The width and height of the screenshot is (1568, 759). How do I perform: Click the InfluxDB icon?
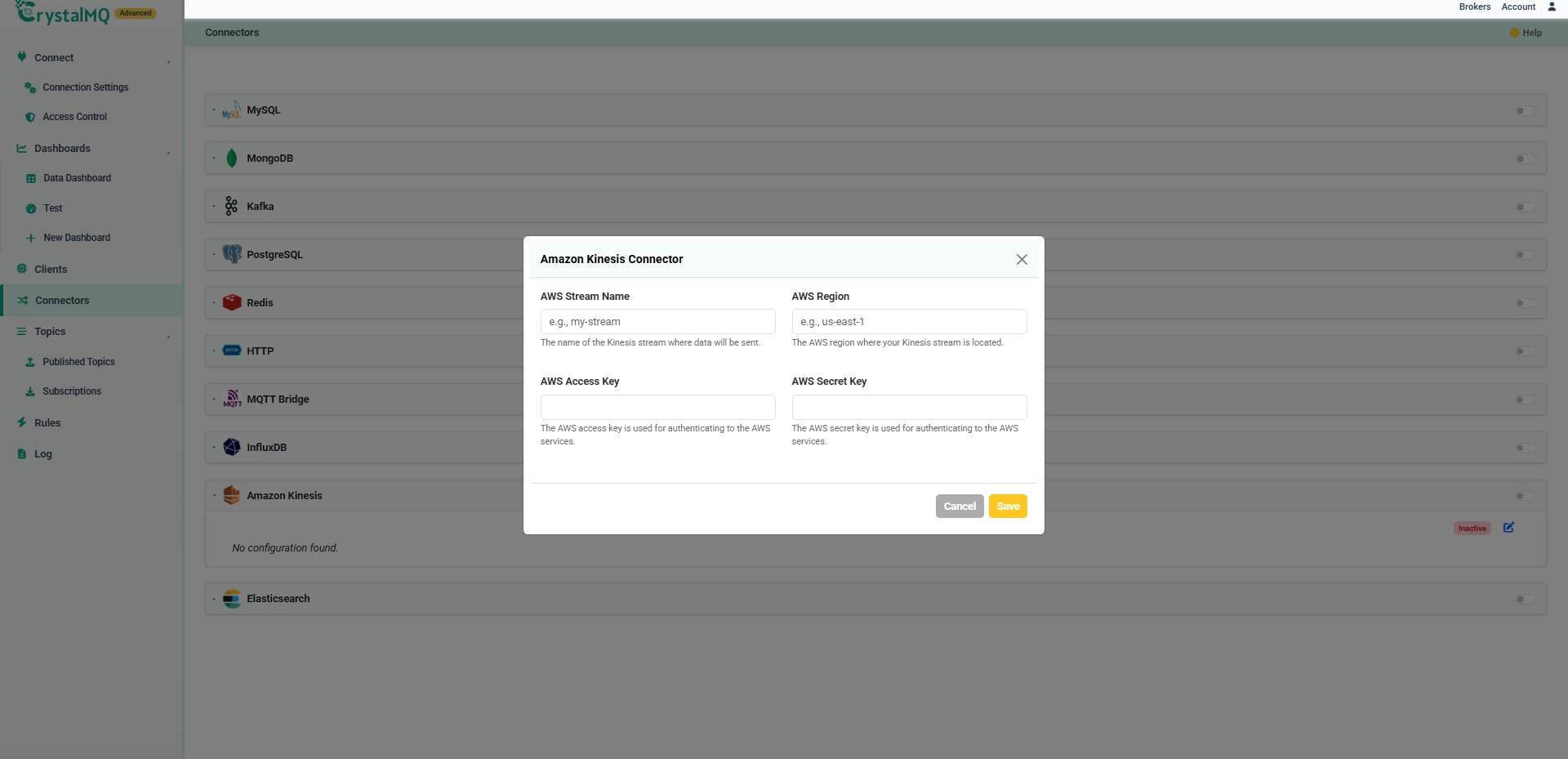232,448
